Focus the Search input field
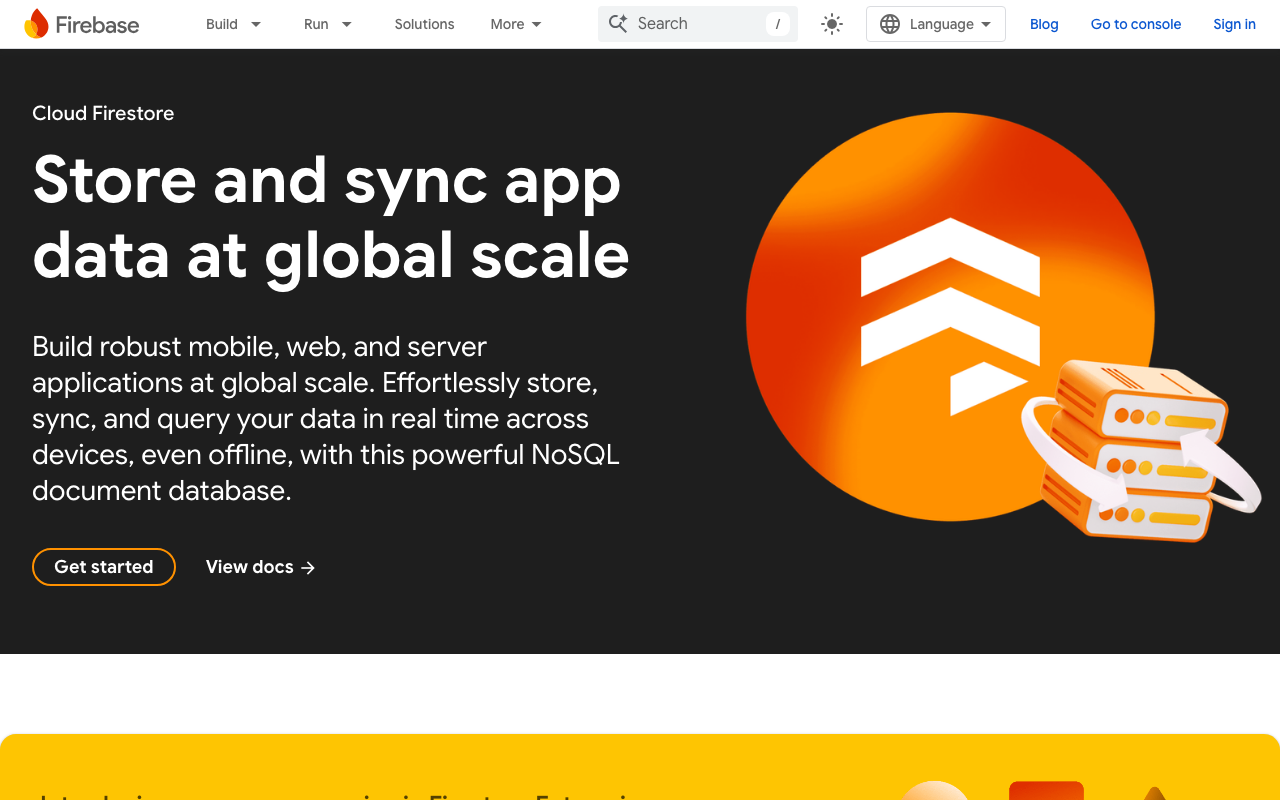Image resolution: width=1280 pixels, height=800 pixels. (698, 24)
